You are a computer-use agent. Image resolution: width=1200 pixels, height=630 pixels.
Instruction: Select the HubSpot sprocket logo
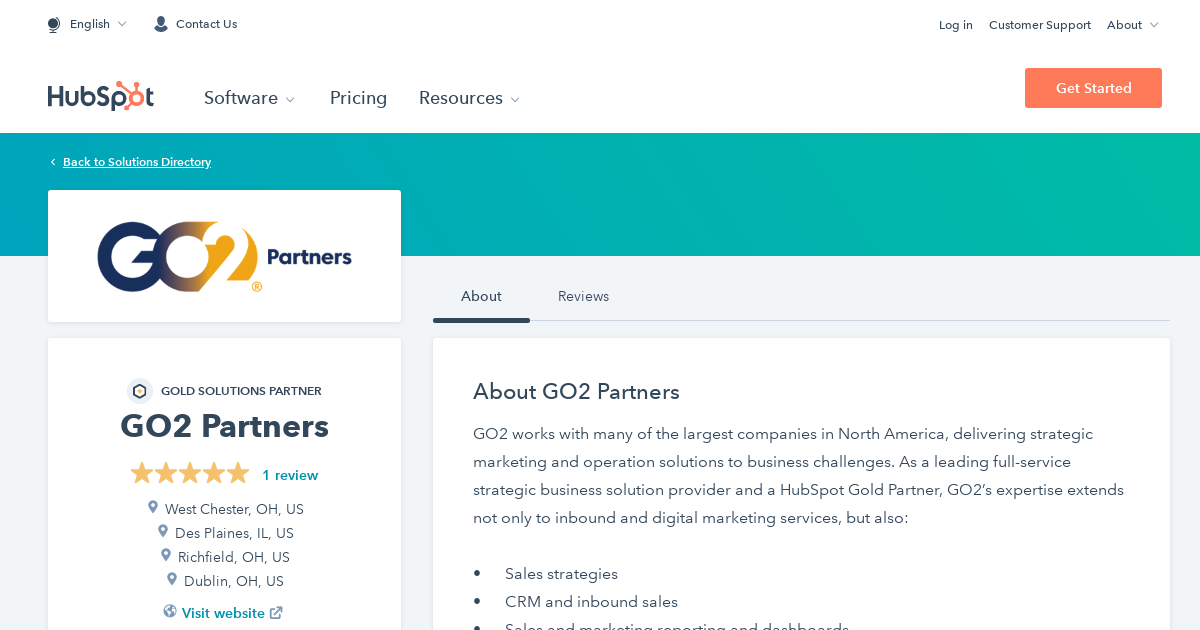pyautogui.click(x=100, y=96)
